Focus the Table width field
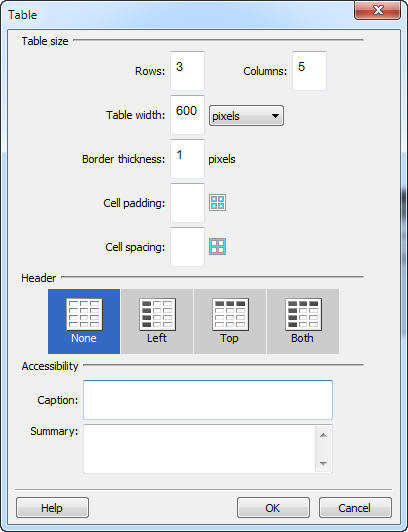408x532 pixels. click(188, 115)
